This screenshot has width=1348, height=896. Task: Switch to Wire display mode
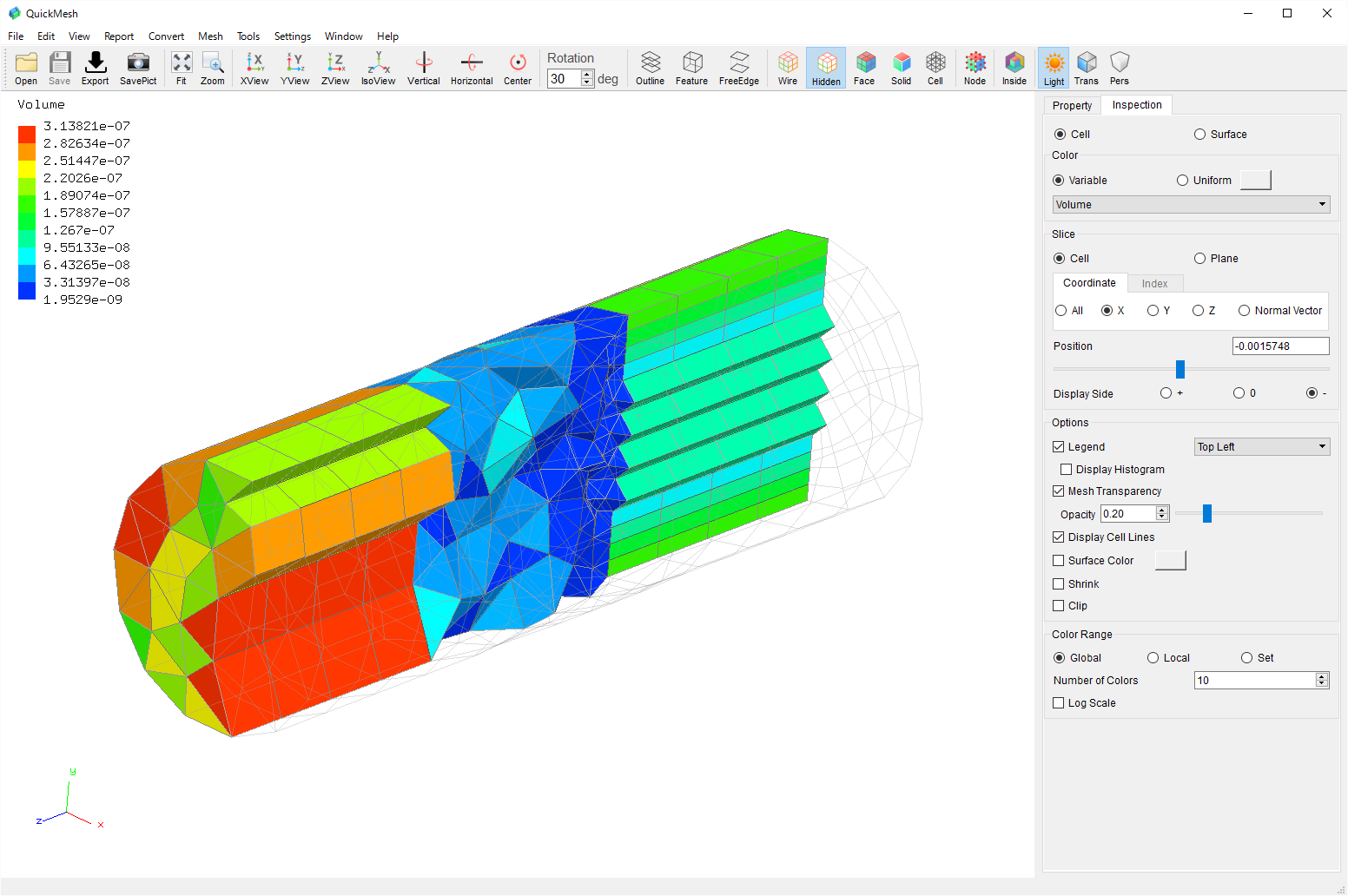click(788, 68)
